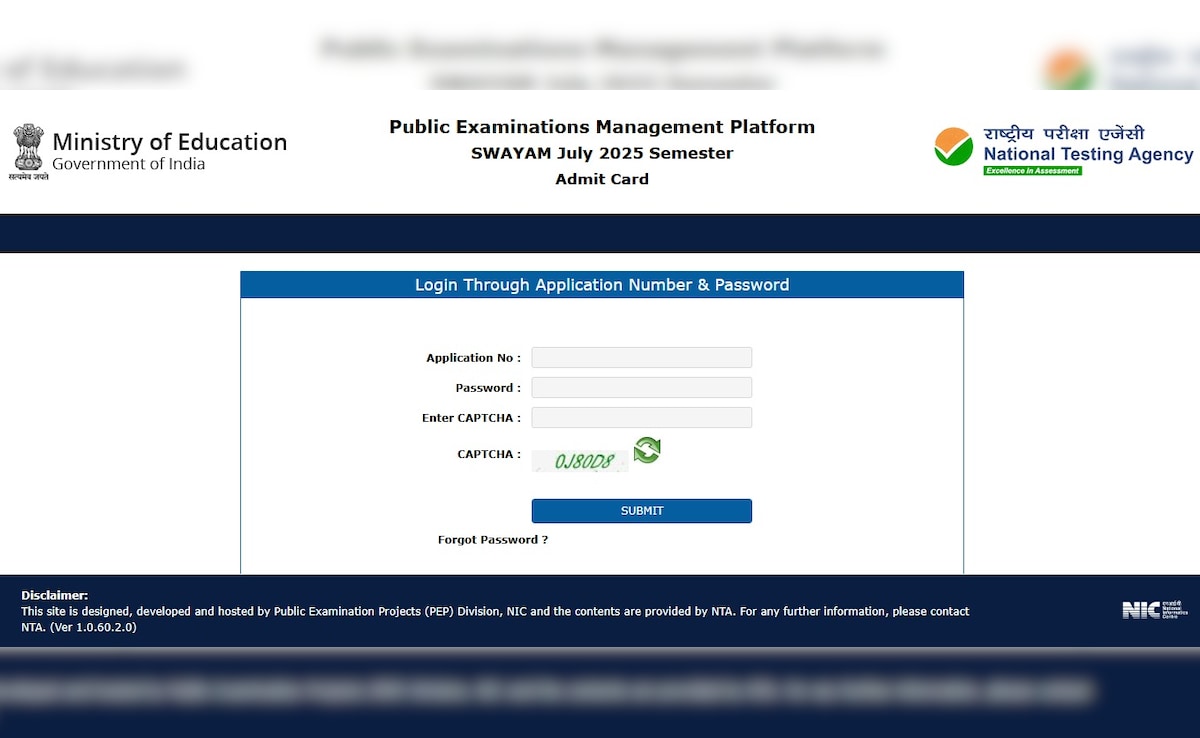The image size is (1200, 738).
Task: Focus the Application No input field
Action: [x=641, y=358]
